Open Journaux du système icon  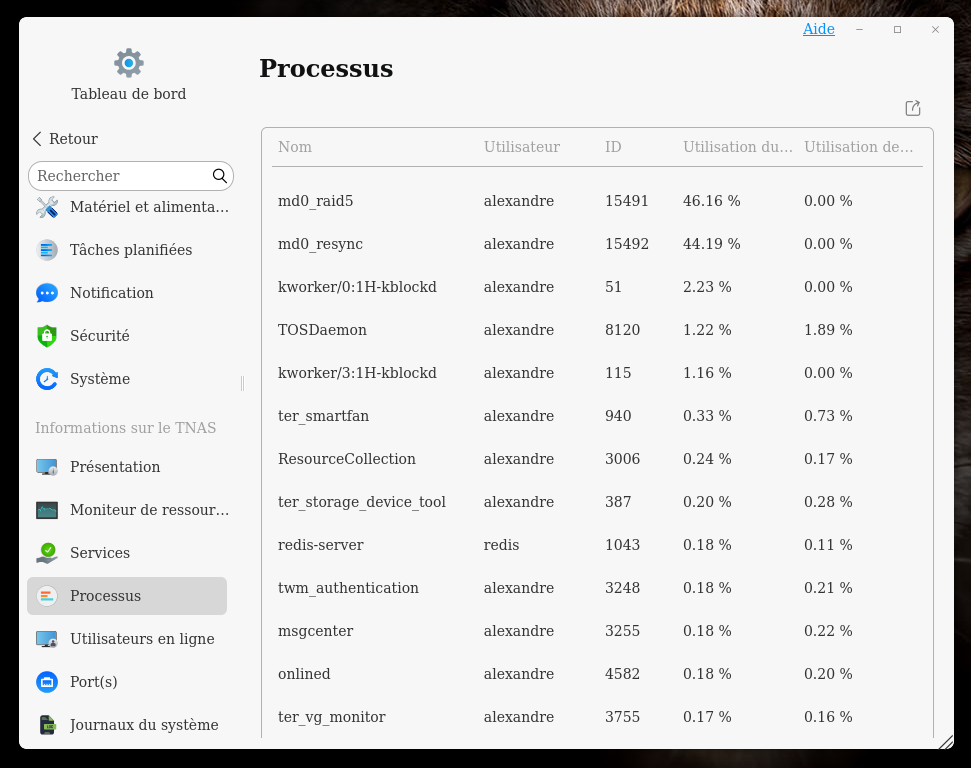coord(47,725)
